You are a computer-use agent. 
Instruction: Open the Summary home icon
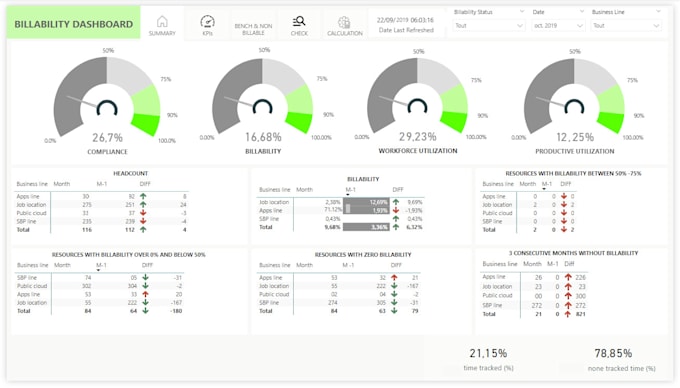click(x=162, y=22)
